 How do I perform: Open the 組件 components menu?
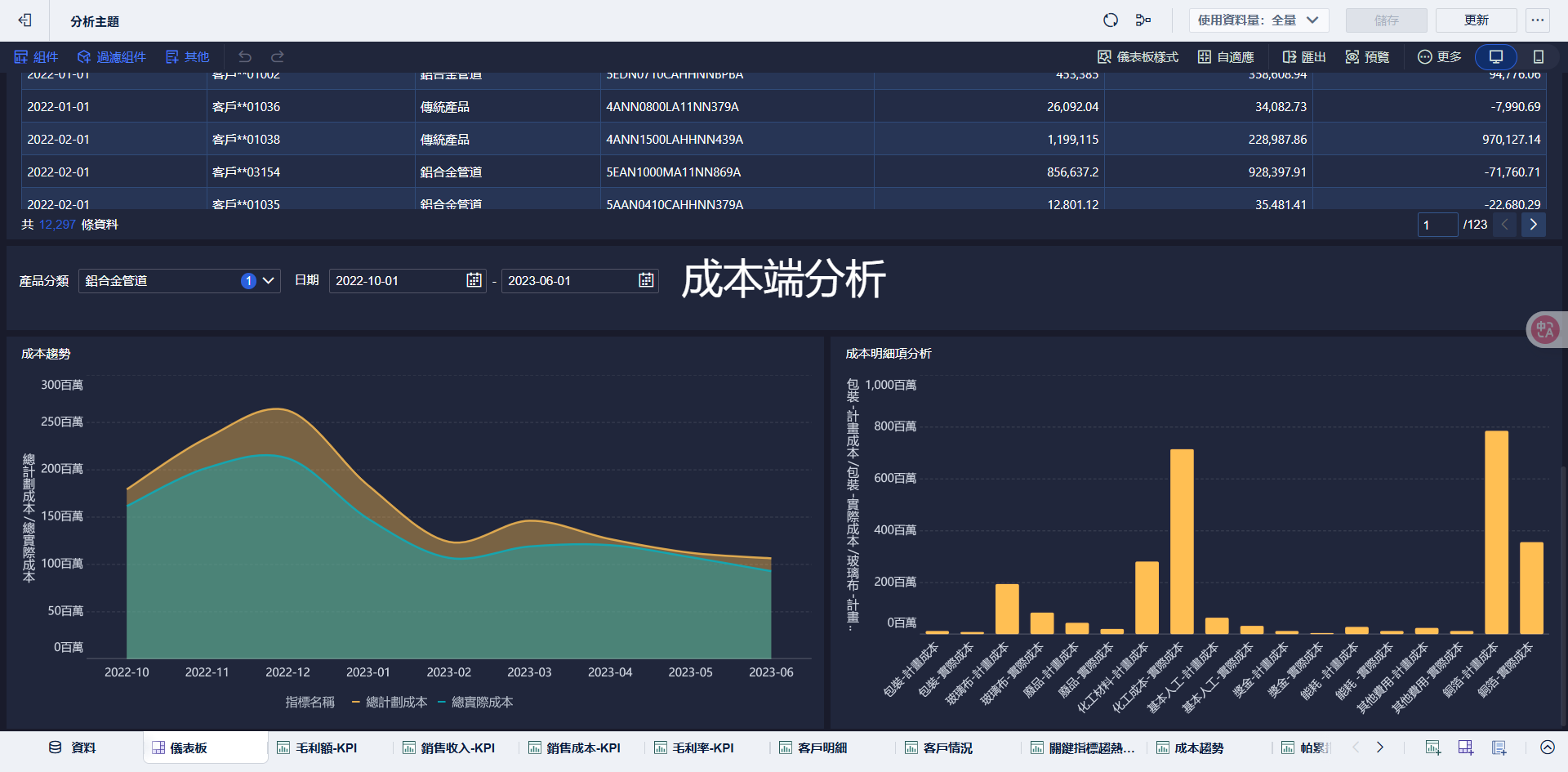click(x=36, y=56)
